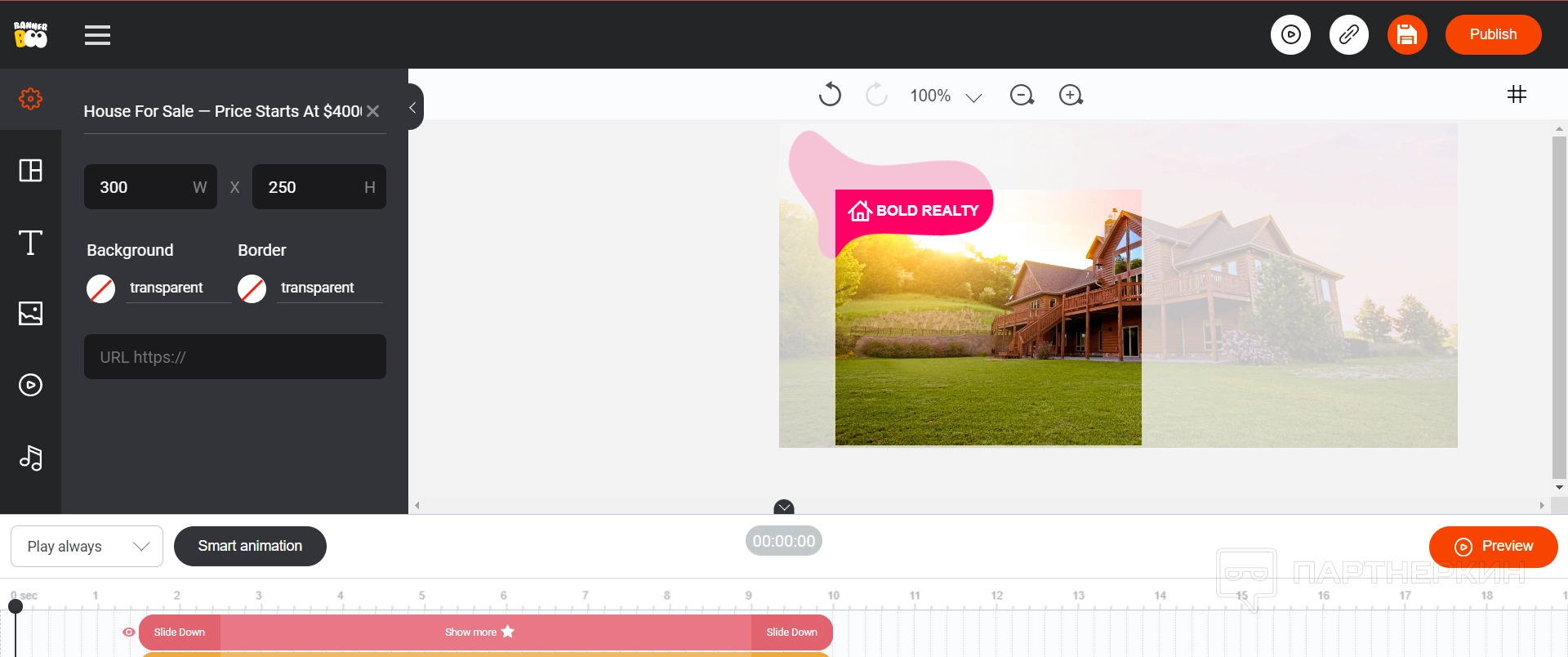Click the height field showing 250
1568x657 pixels.
pos(319,187)
